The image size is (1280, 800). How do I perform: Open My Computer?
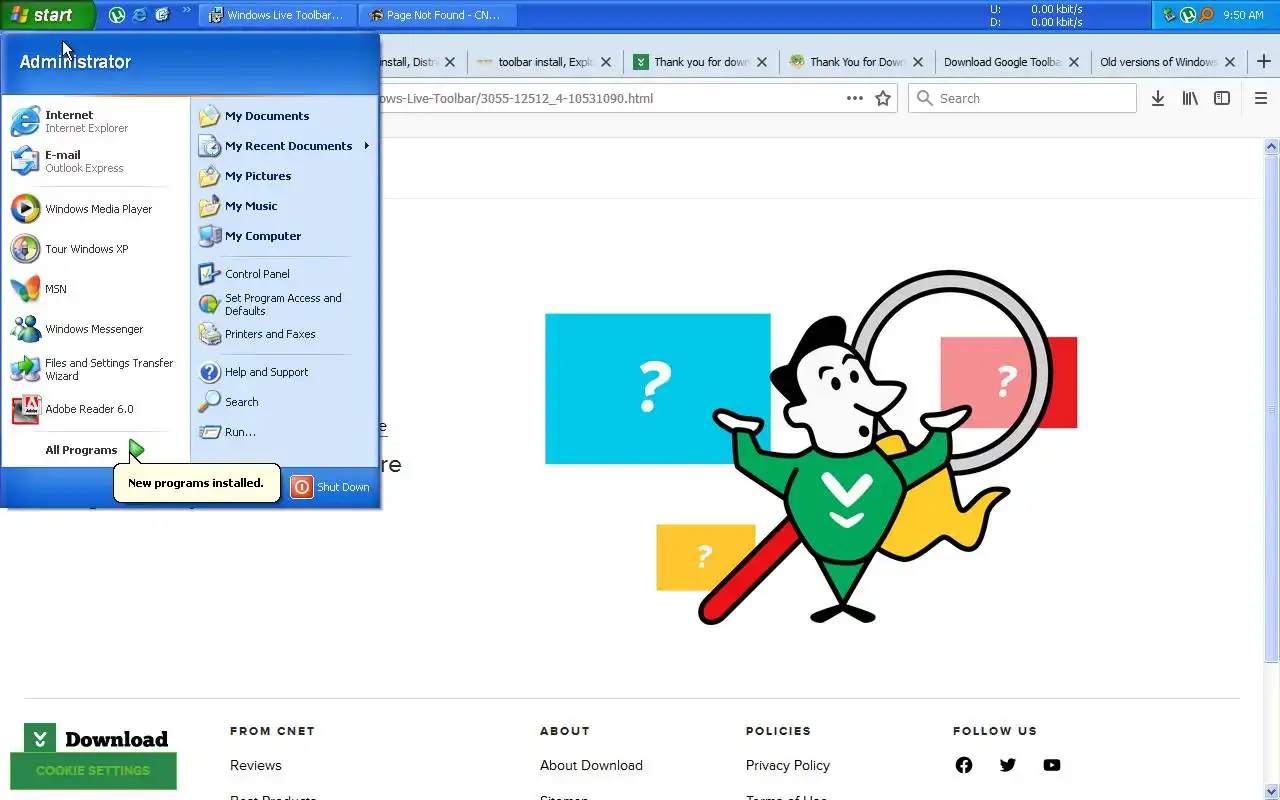[284, 236]
